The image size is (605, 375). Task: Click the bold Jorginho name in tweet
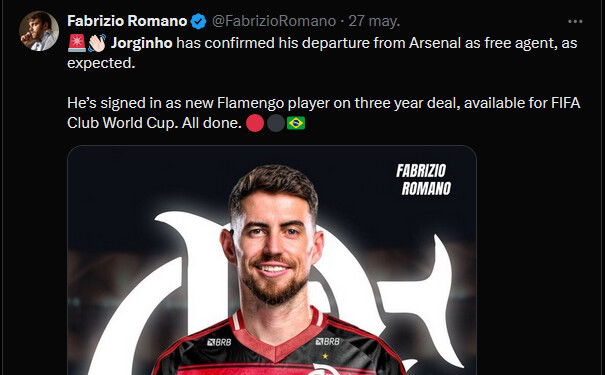(142, 43)
